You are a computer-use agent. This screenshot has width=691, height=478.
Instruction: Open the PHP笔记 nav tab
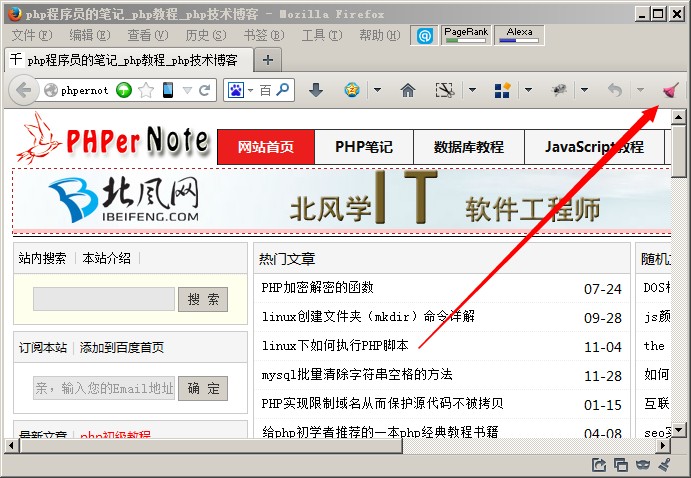coord(364,147)
